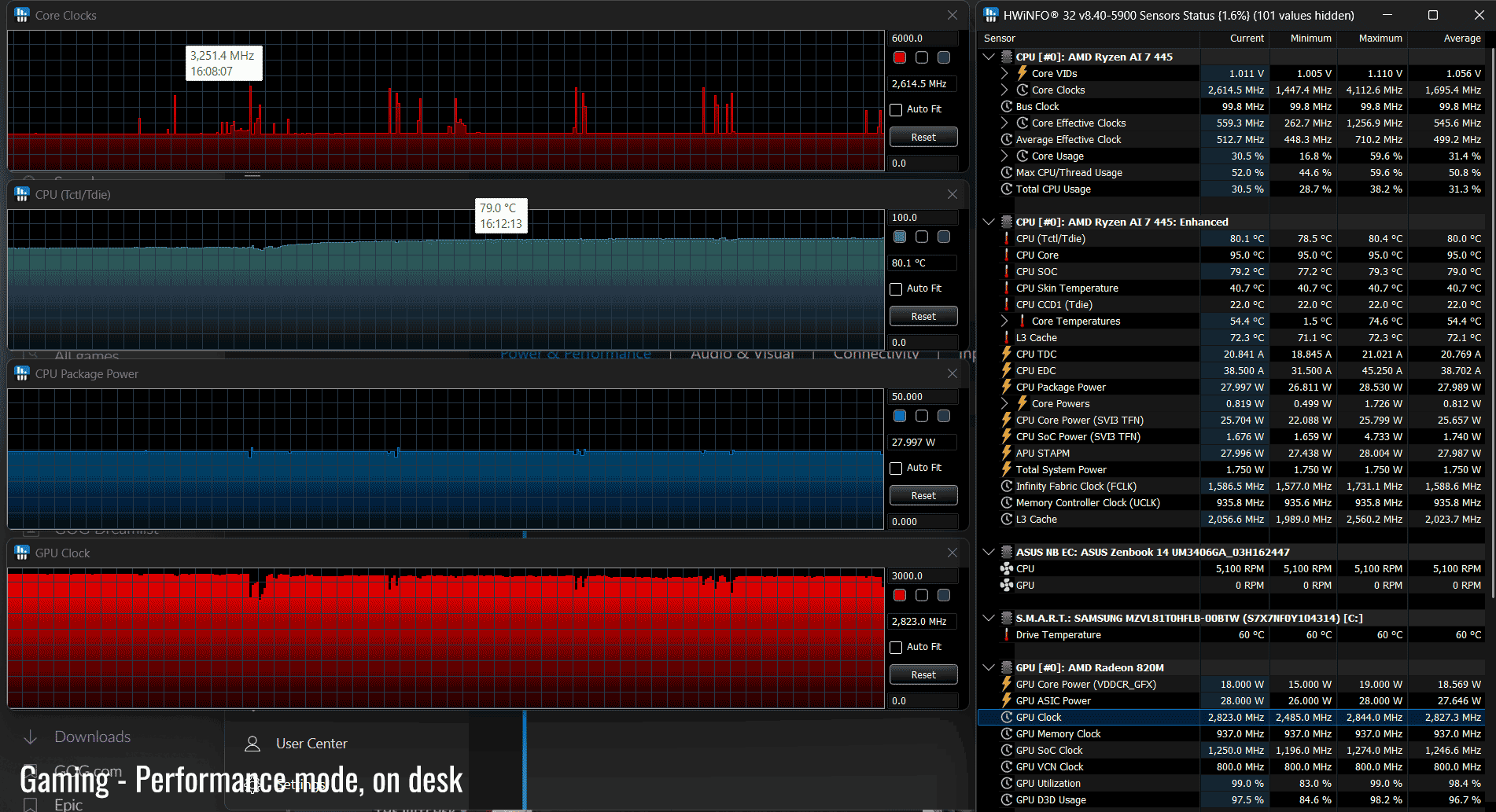Enable Auto Fit for CPU Package Power graph
1496x812 pixels.
(x=896, y=468)
